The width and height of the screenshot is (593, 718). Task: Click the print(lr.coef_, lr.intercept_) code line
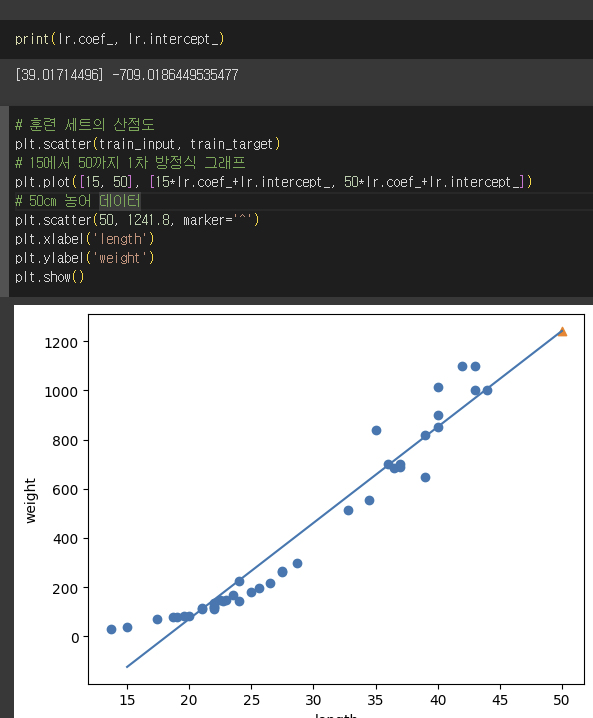pos(120,39)
